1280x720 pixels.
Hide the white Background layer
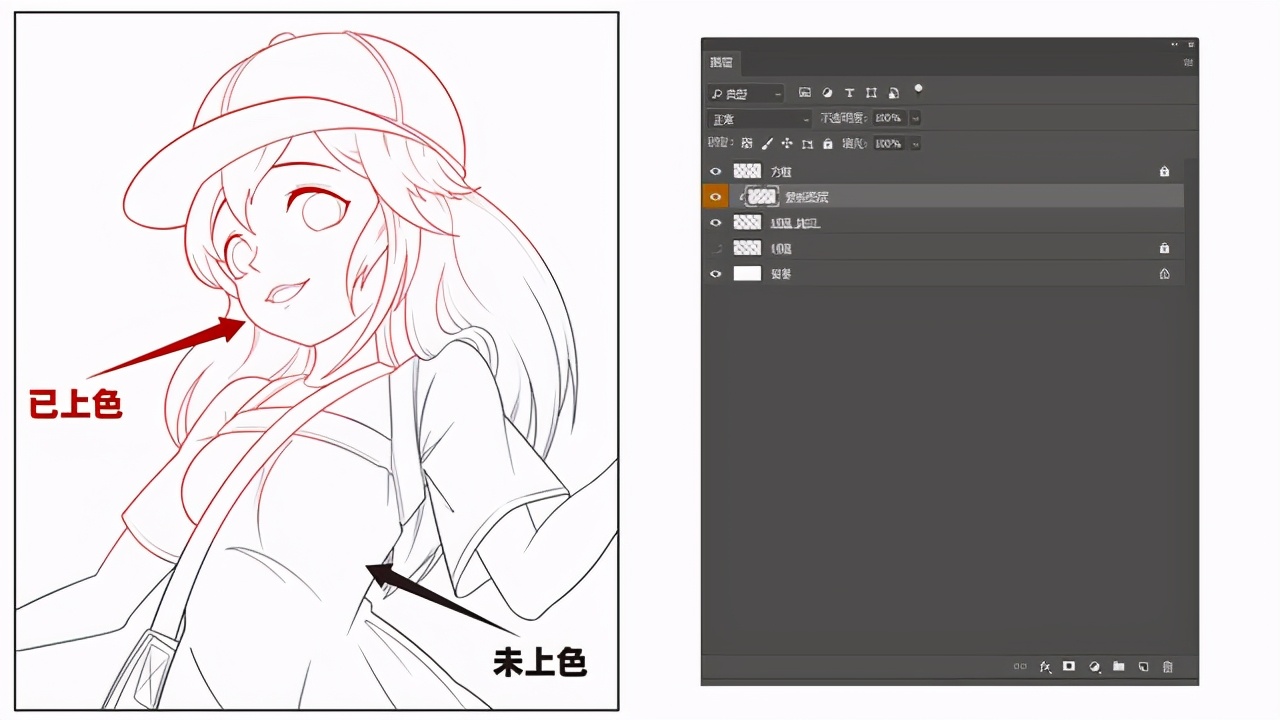715,274
